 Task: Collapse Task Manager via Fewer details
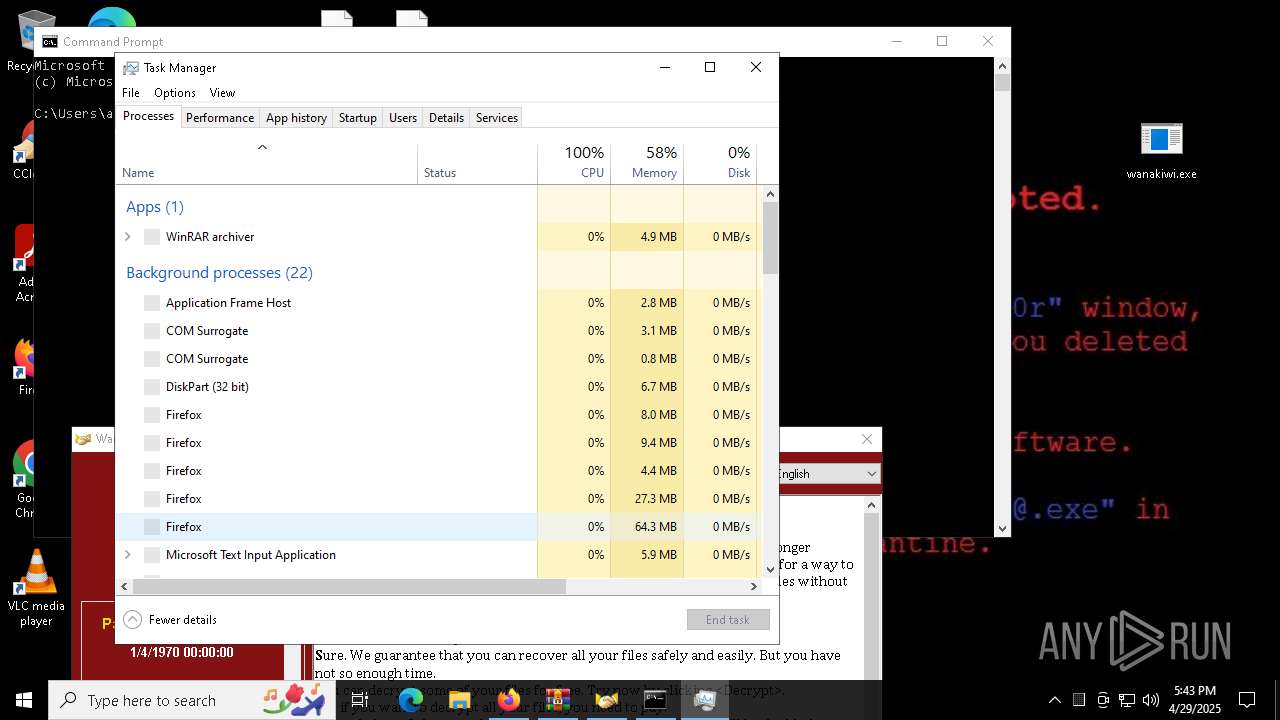(170, 620)
